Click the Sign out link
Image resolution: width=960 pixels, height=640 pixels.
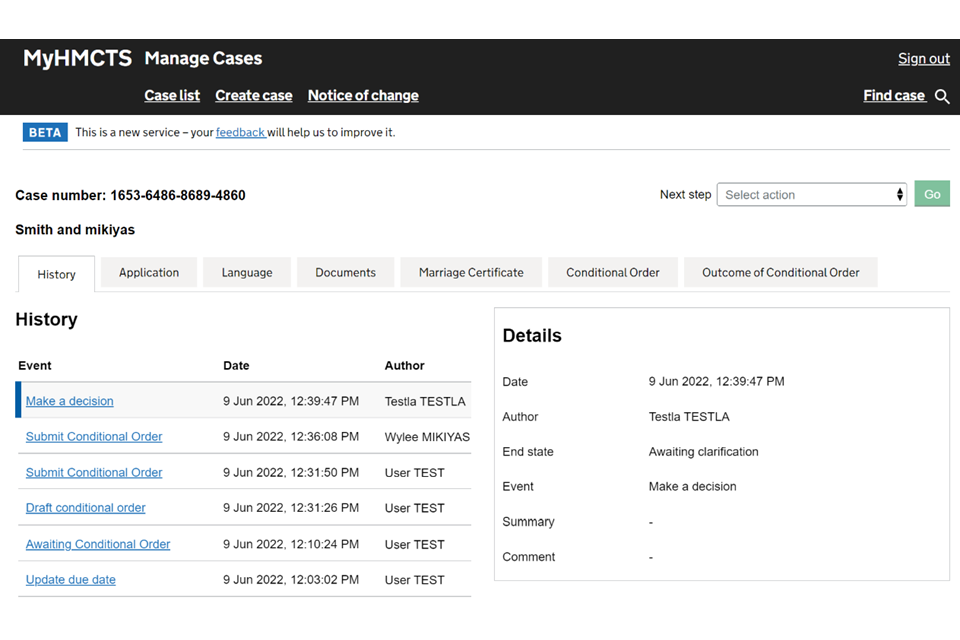pos(923,59)
